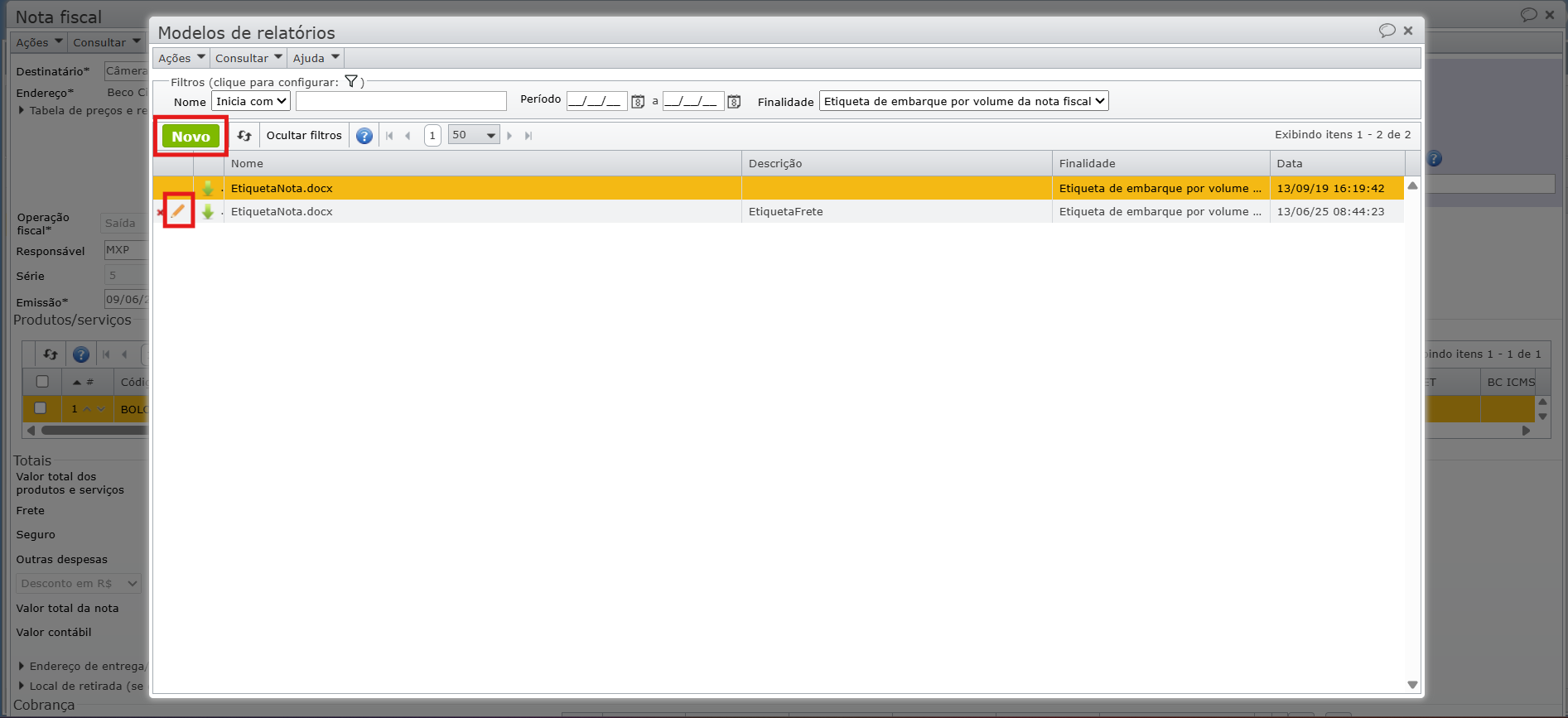Toggle the select-all checkbox in Produtos/serviços header
This screenshot has width=1568, height=718.
[x=42, y=382]
